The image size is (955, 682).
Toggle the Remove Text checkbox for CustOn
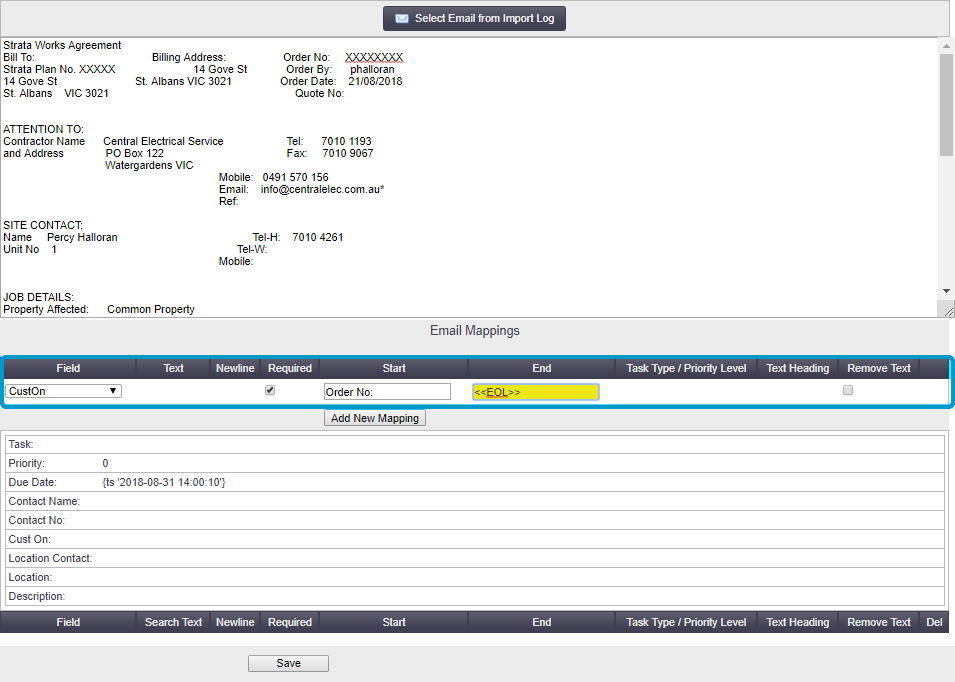[x=848, y=390]
